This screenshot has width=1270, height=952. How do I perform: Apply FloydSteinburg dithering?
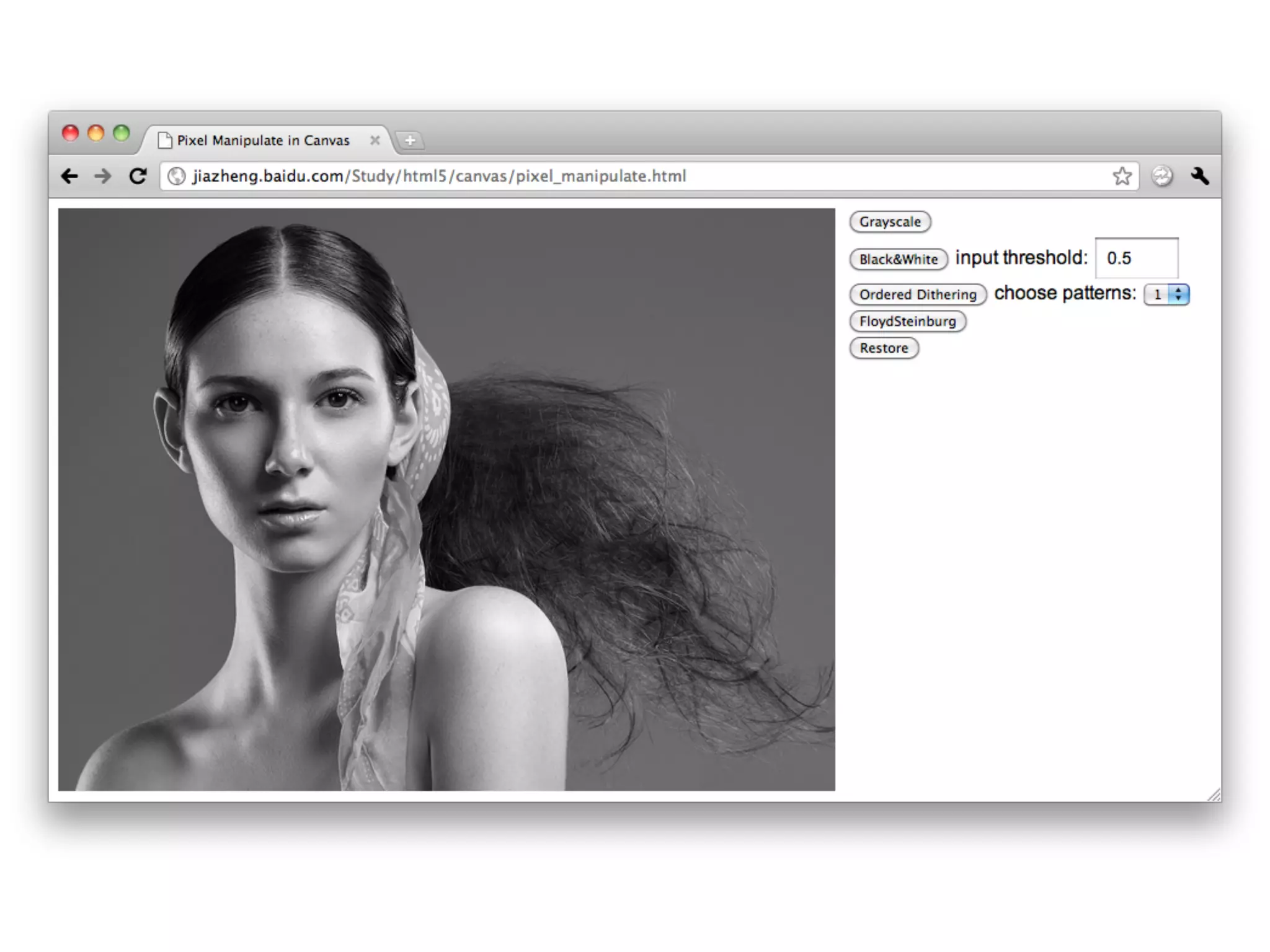[907, 322]
